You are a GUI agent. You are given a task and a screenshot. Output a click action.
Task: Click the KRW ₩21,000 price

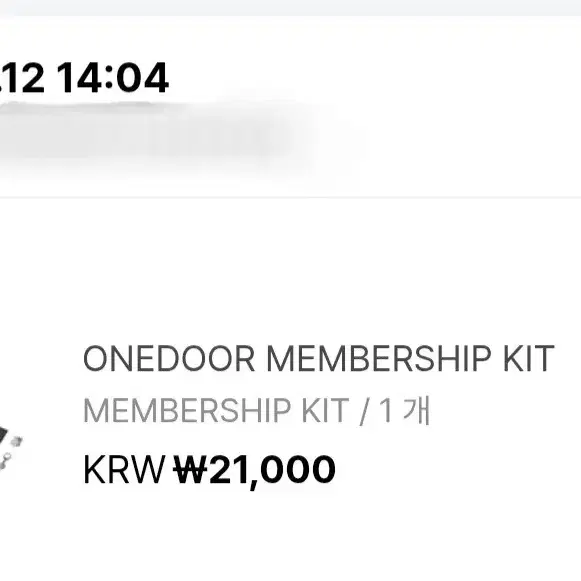point(209,471)
